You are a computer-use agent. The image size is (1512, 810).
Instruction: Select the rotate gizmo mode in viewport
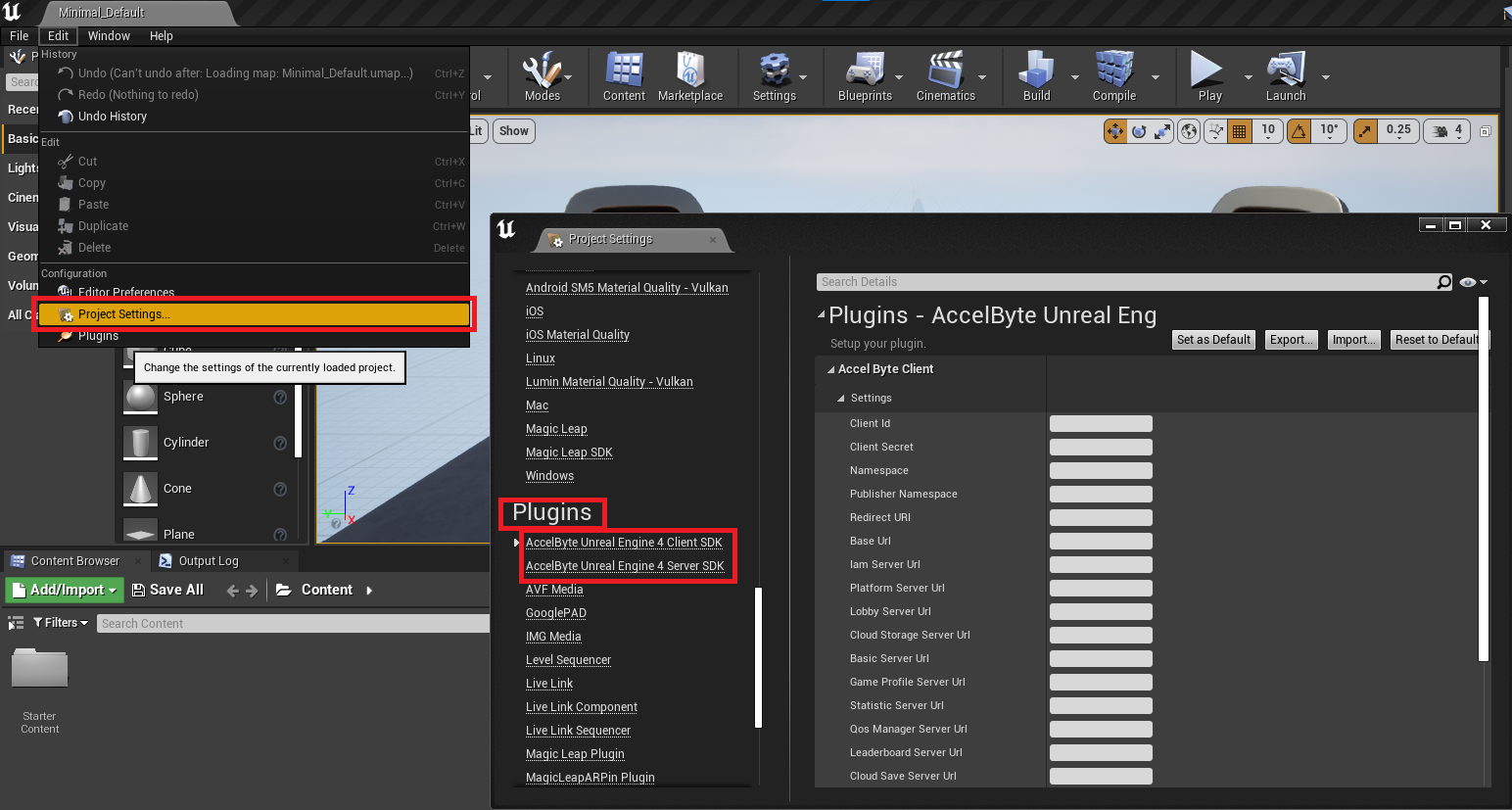(1139, 131)
